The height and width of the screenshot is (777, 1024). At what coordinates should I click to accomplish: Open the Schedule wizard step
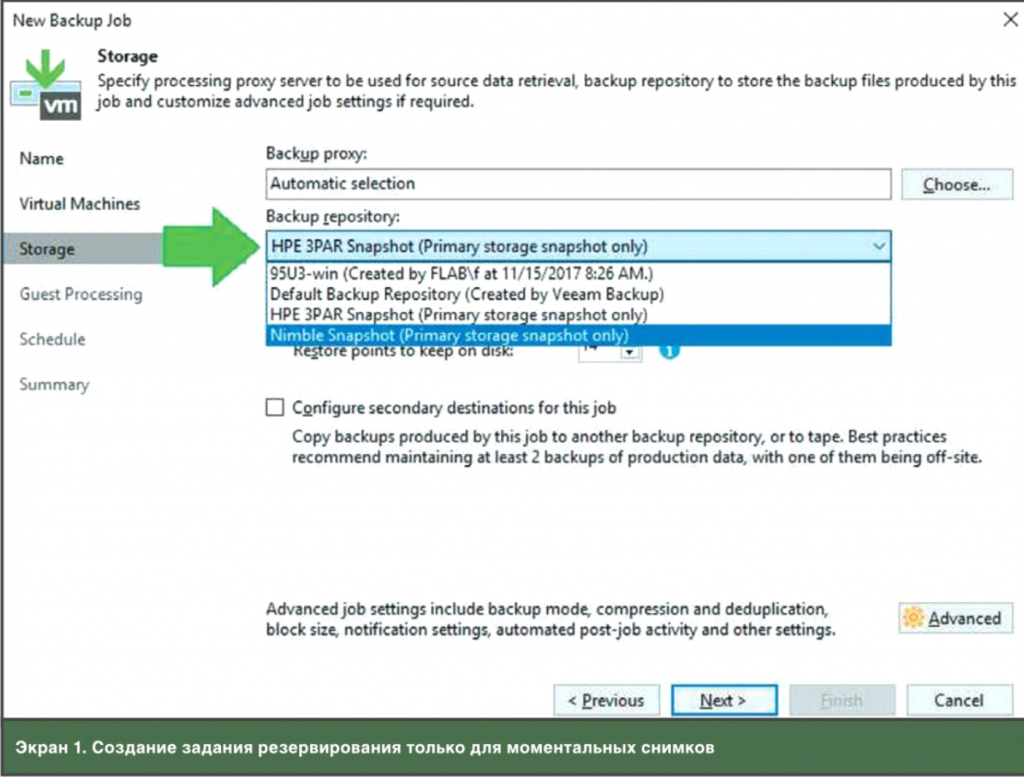pos(52,339)
